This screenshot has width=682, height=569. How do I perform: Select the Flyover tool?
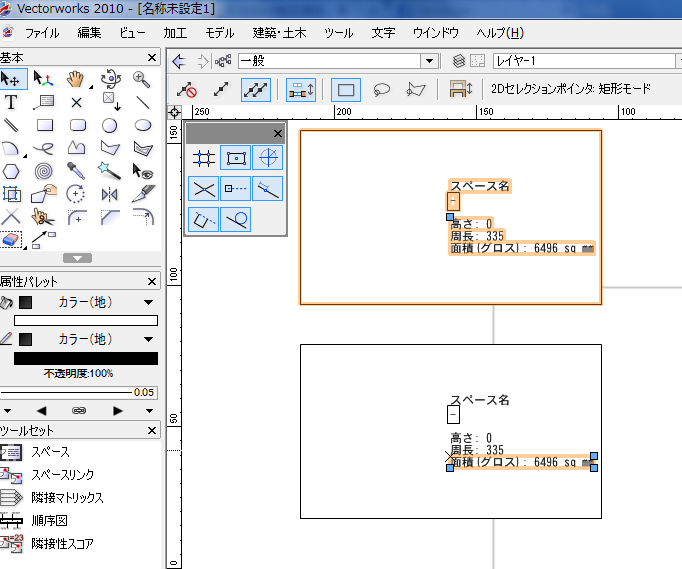point(109,78)
